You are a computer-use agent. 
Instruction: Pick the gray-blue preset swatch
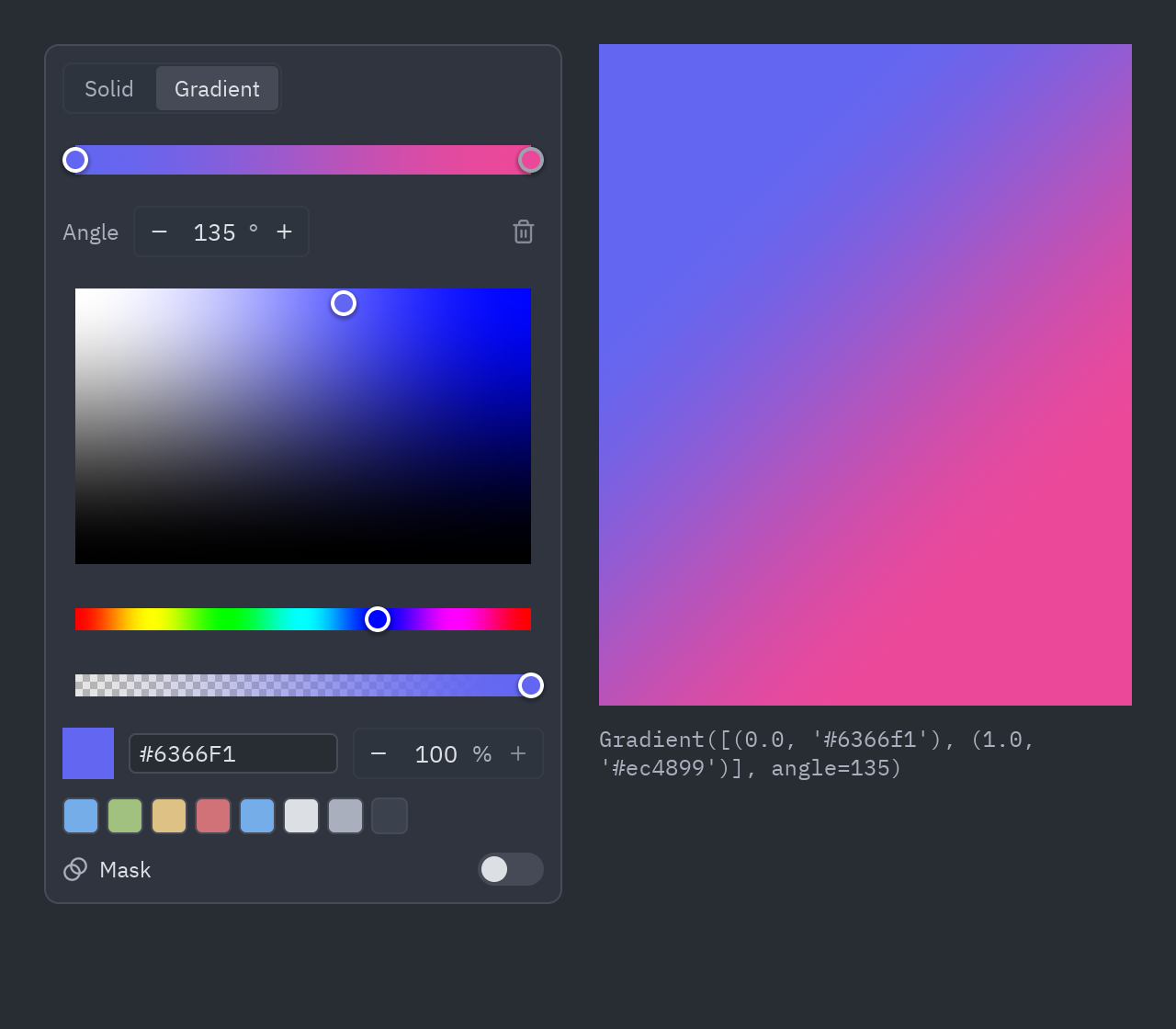tap(345, 816)
